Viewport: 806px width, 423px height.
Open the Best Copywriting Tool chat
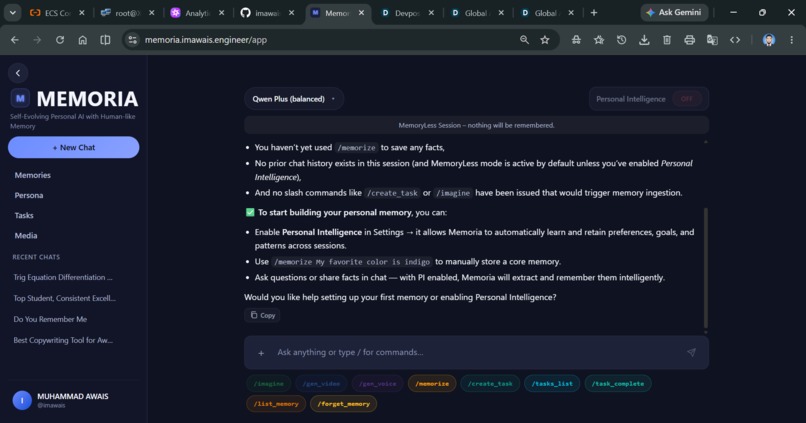click(63, 340)
